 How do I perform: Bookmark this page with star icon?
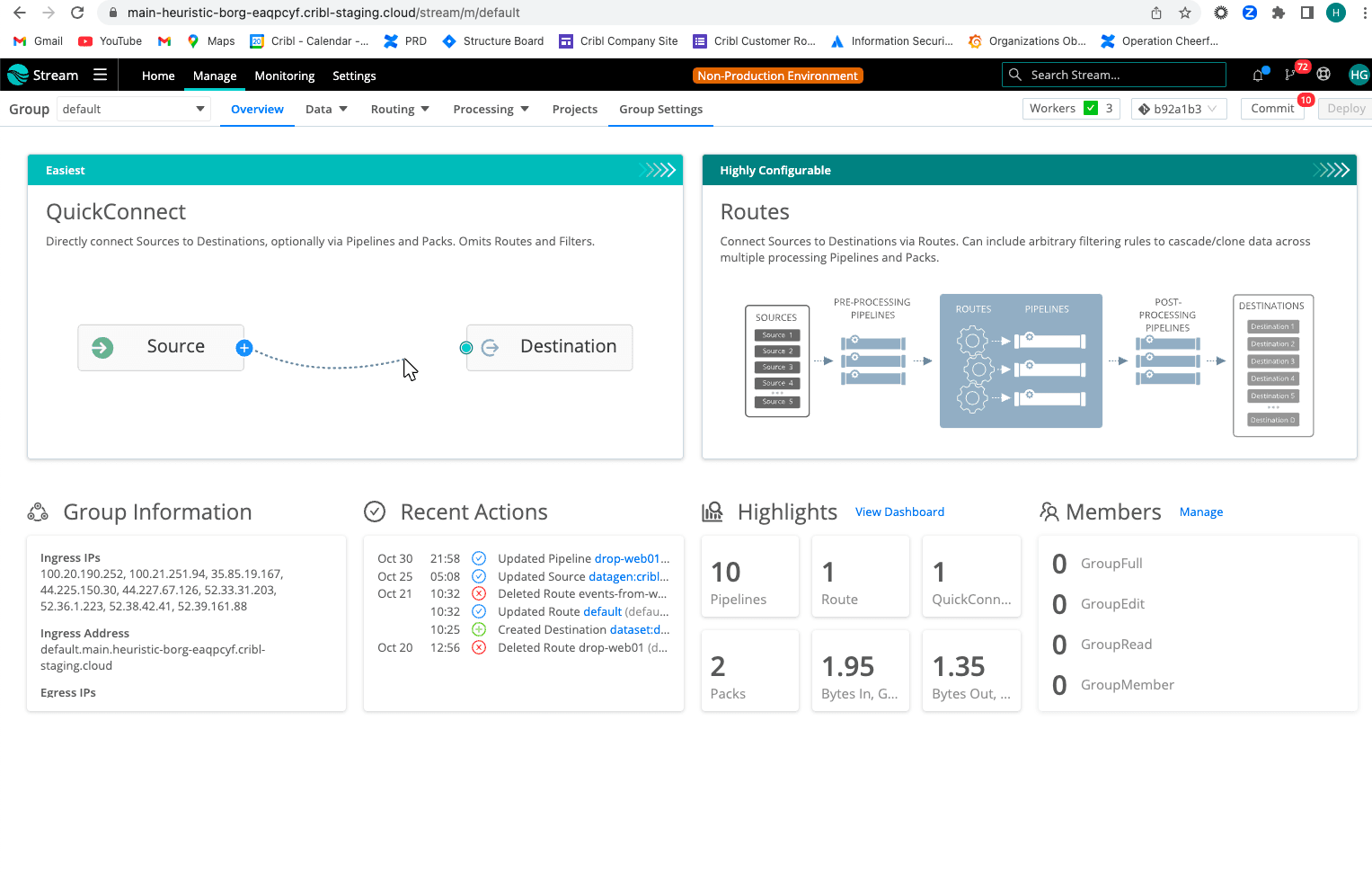[1185, 13]
